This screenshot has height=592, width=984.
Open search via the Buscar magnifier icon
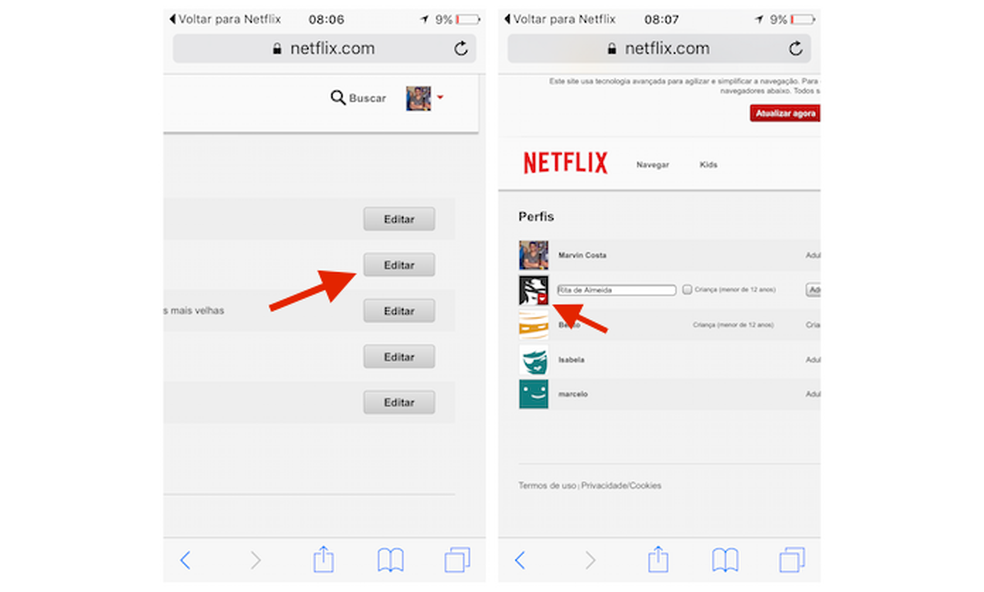pos(338,98)
